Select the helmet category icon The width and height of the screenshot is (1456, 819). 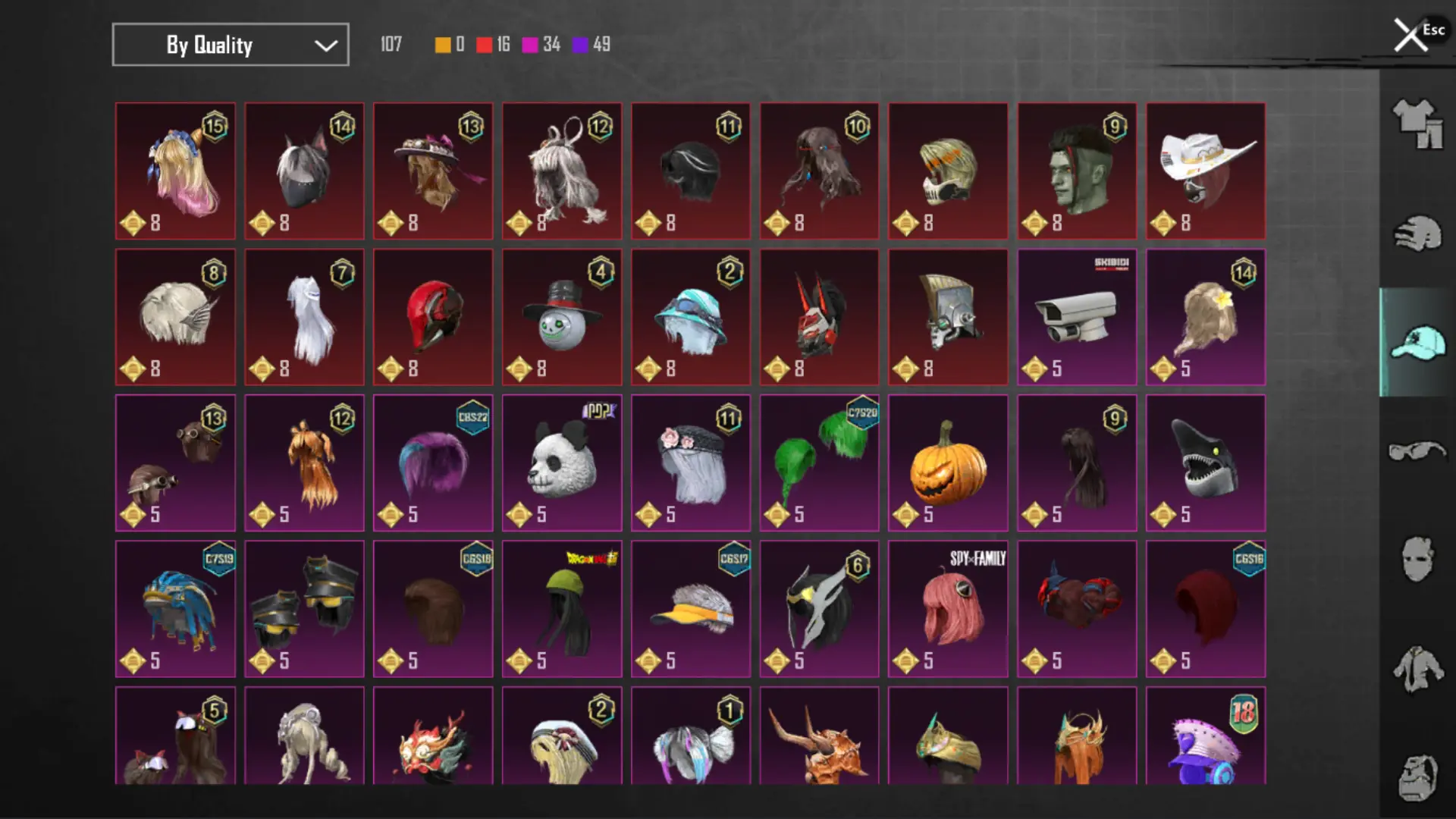coord(1417,233)
